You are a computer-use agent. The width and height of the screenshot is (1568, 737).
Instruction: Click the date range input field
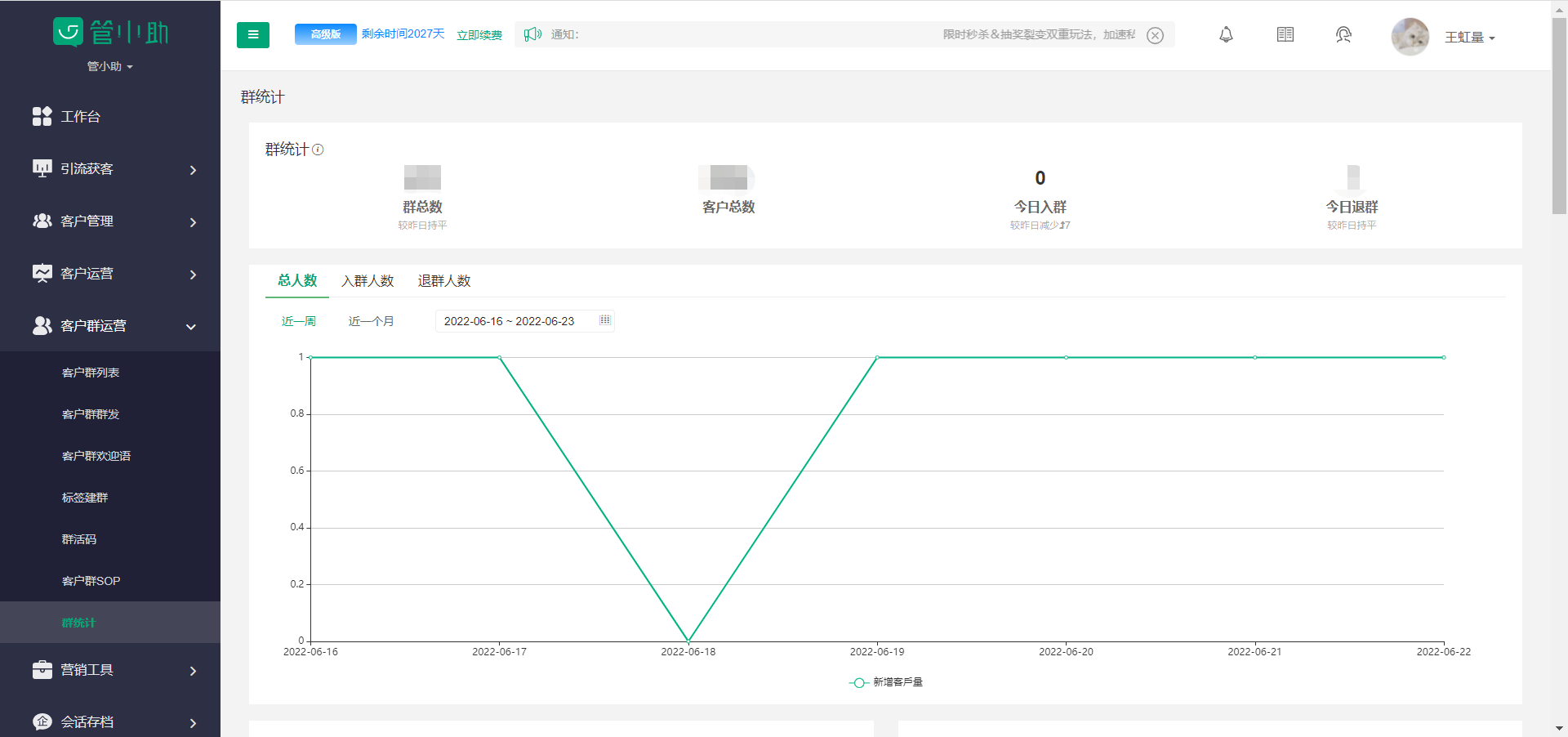(x=525, y=321)
